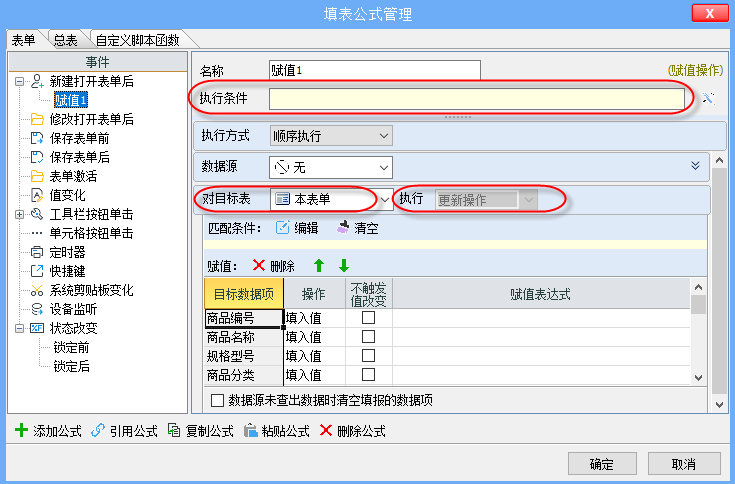This screenshot has width=735, height=484.
Task: Click the 单元格按钮单击 dots icon
Action: coord(37,233)
